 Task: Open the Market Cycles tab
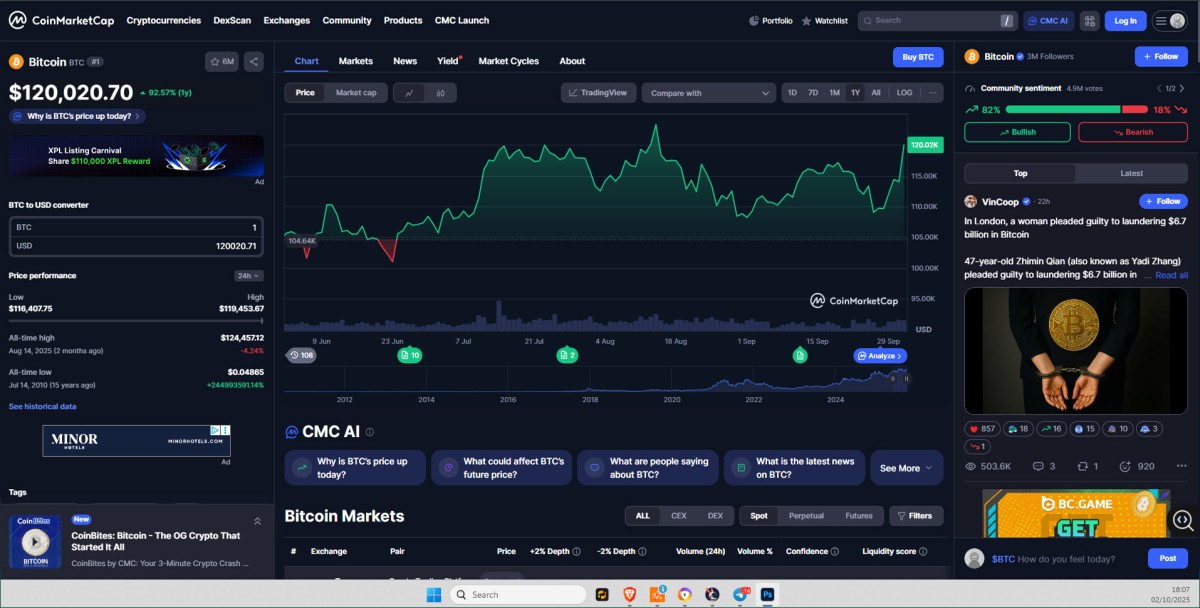pos(508,61)
